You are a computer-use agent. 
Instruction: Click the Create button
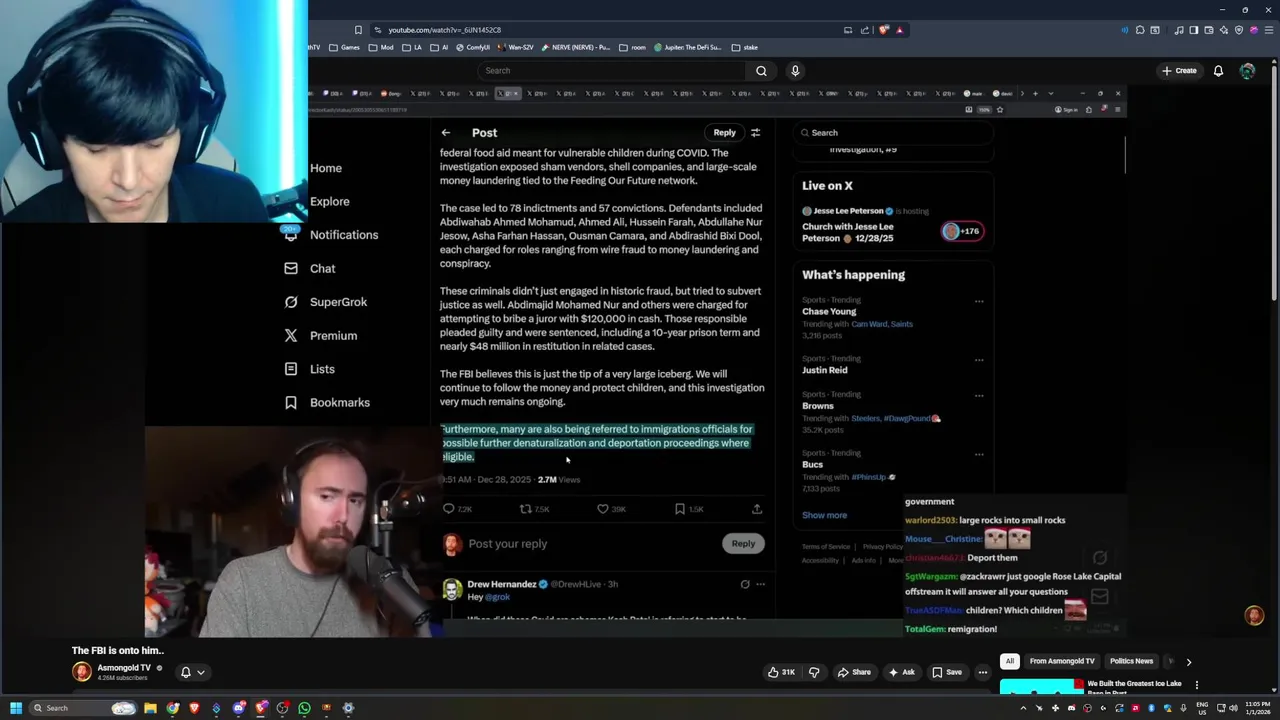click(1179, 71)
